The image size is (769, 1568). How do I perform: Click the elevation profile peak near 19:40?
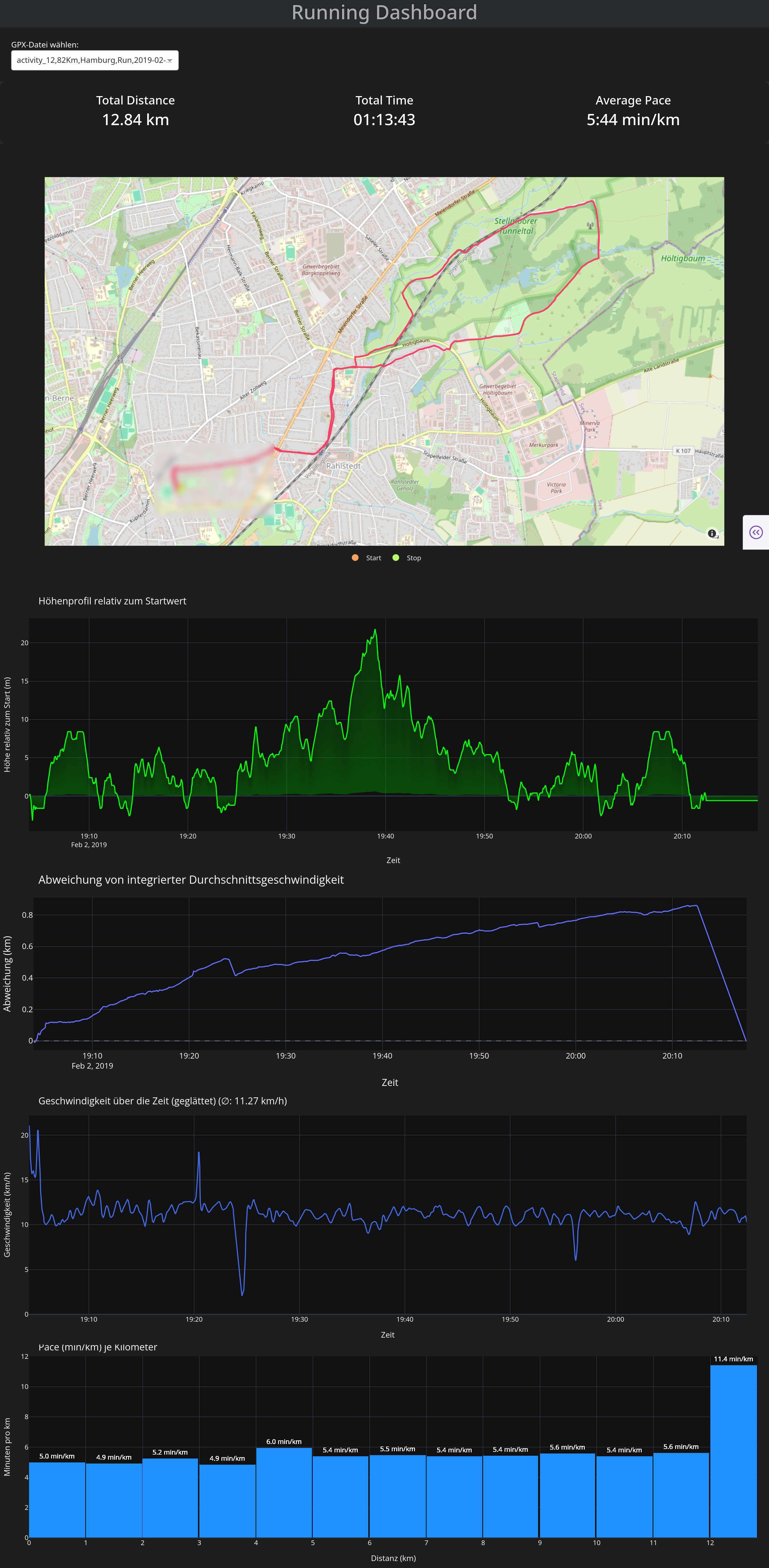(x=375, y=630)
